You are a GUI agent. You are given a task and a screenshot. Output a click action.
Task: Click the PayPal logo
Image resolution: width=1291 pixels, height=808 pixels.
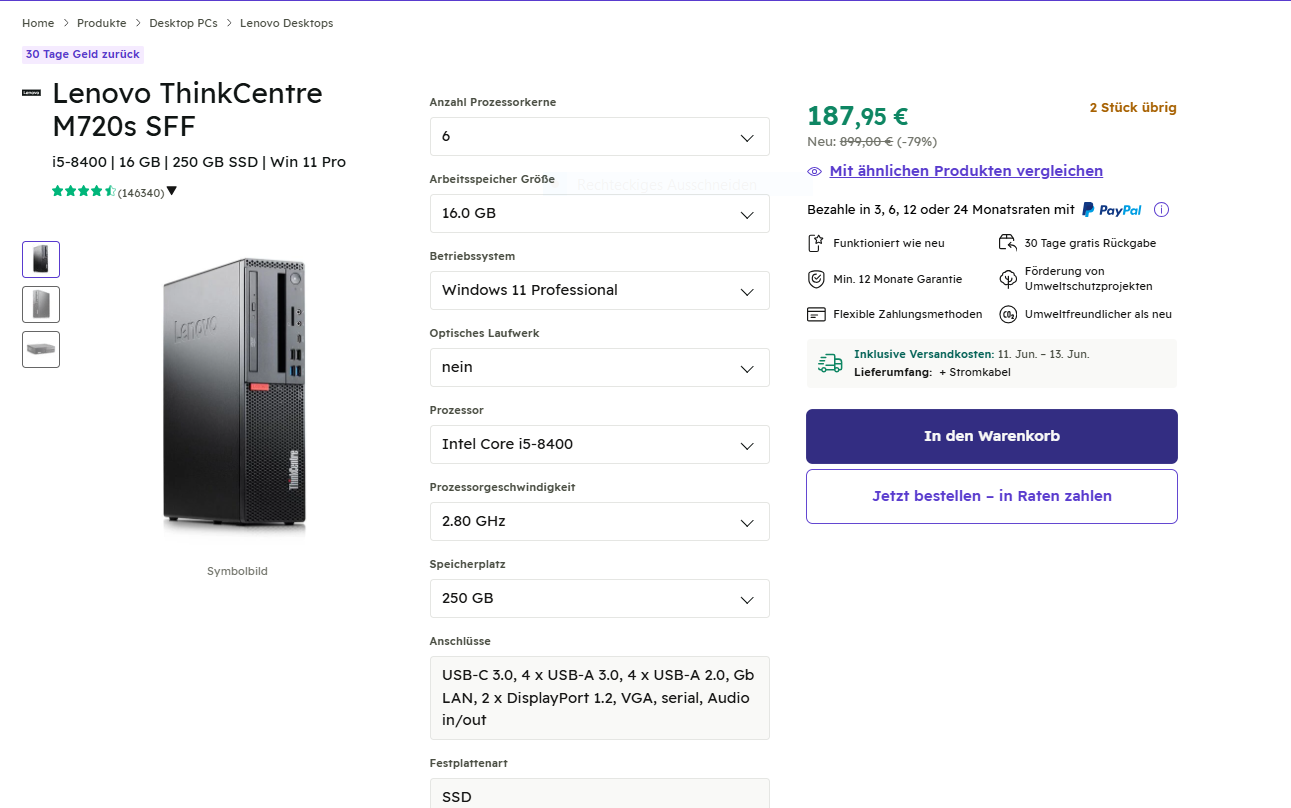pos(1112,210)
